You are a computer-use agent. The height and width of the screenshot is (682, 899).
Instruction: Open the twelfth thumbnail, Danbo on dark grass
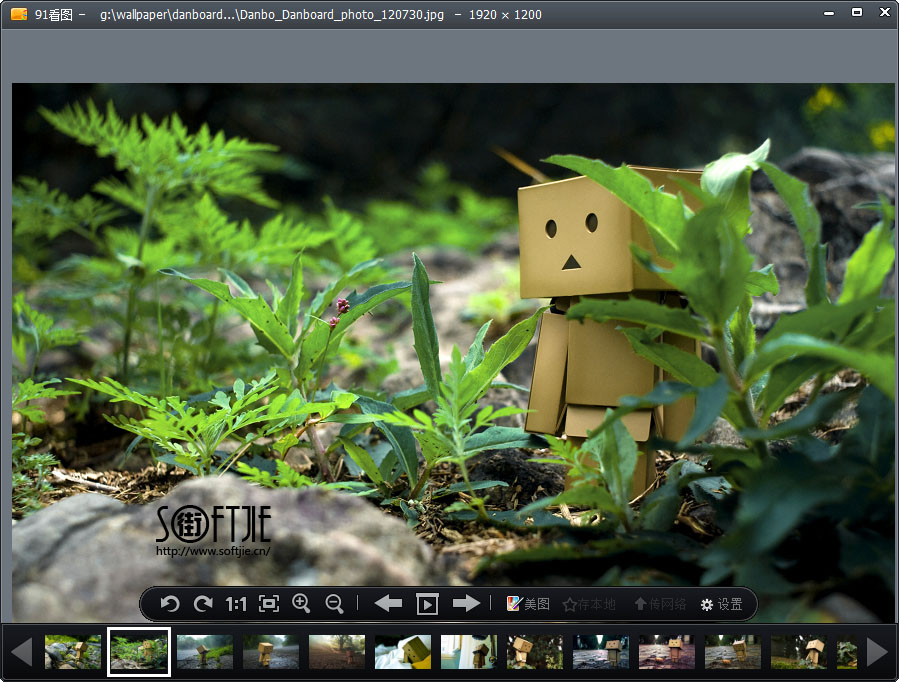coord(799,652)
